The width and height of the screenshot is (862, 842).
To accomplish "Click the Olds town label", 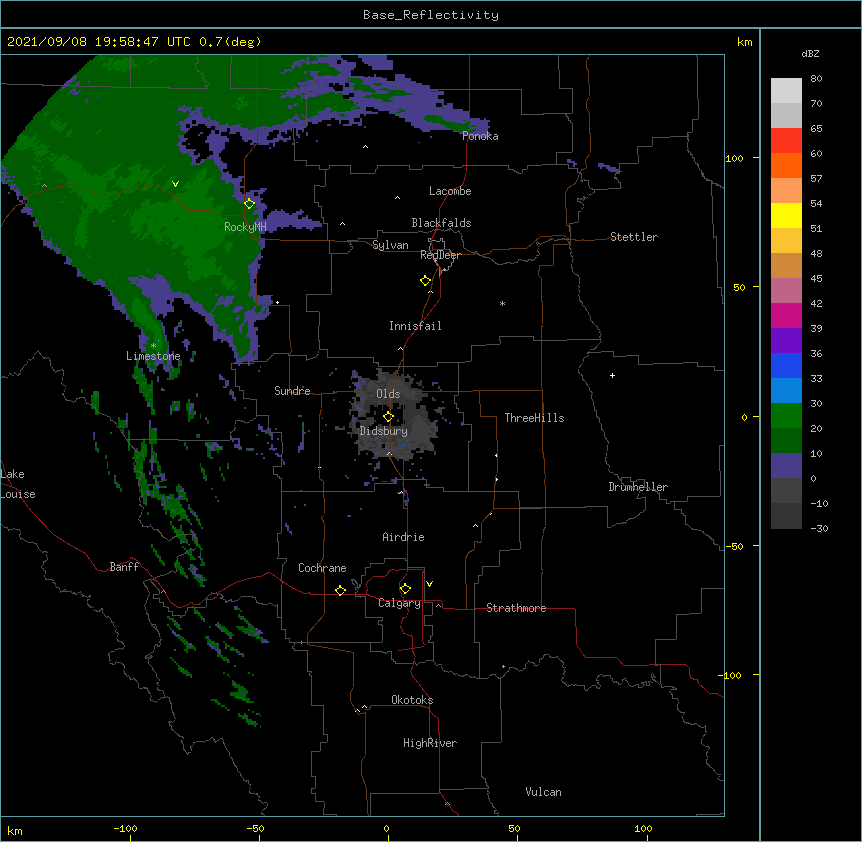I will click(388, 394).
